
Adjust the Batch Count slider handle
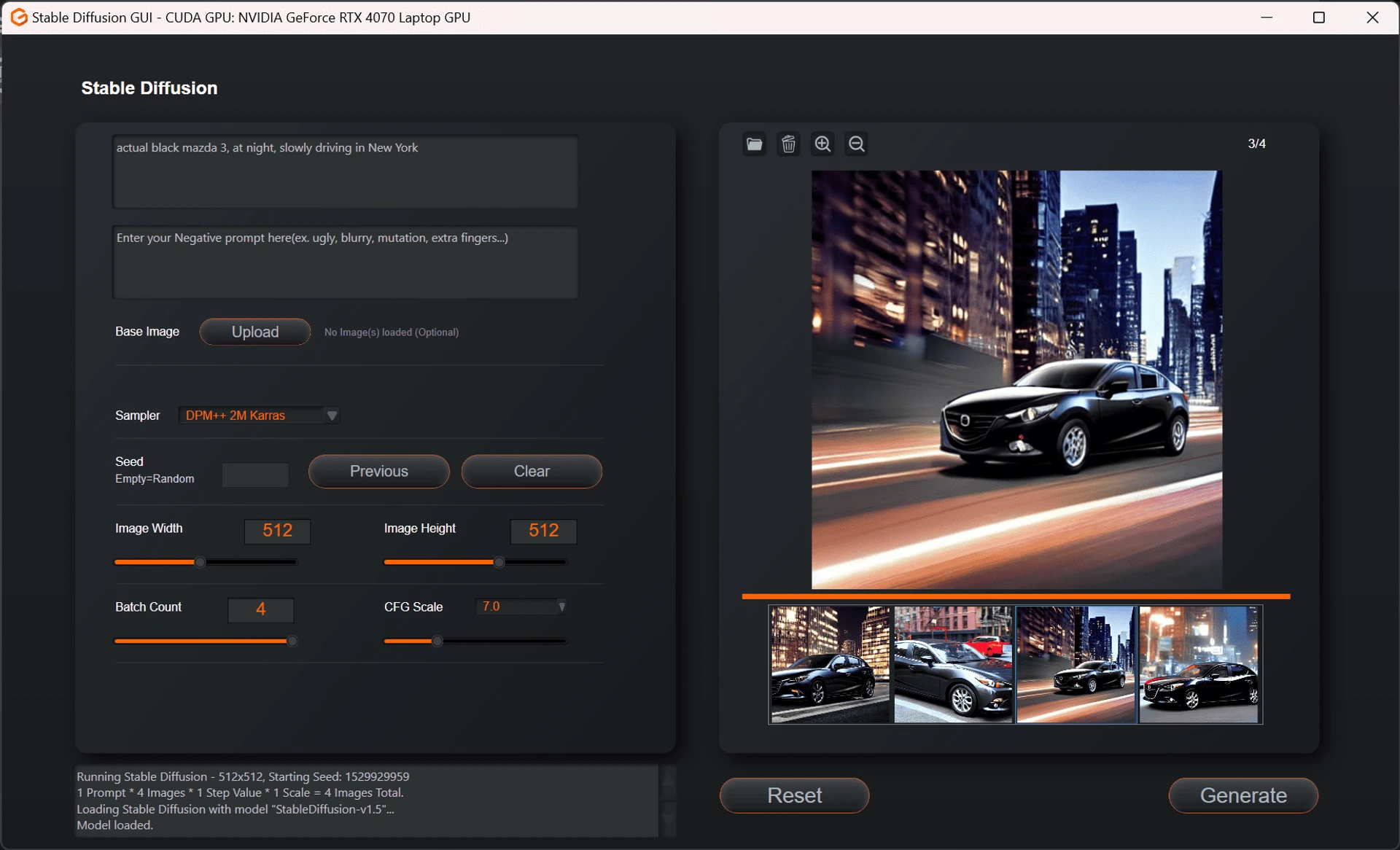pos(292,642)
